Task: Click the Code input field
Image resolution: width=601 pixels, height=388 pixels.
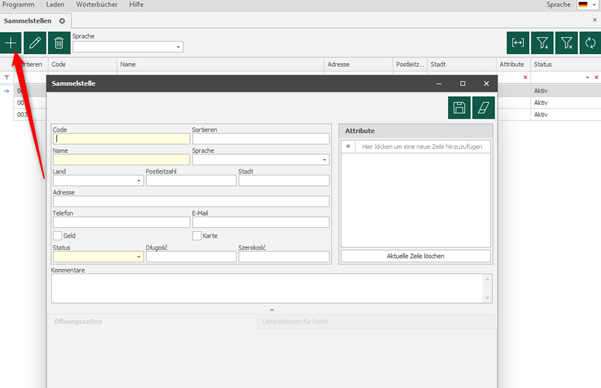Action: point(122,139)
